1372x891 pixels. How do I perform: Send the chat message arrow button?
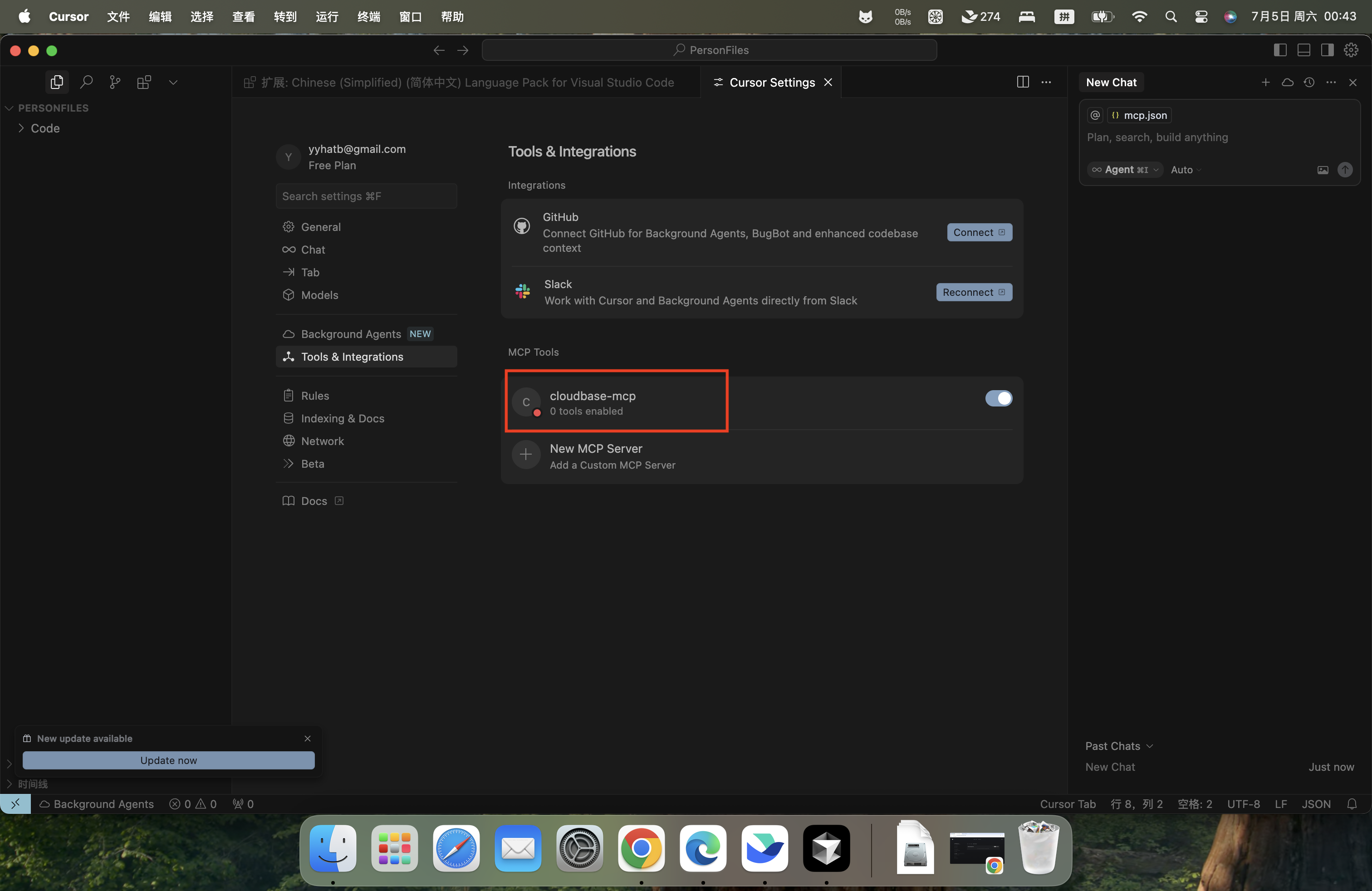tap(1345, 169)
